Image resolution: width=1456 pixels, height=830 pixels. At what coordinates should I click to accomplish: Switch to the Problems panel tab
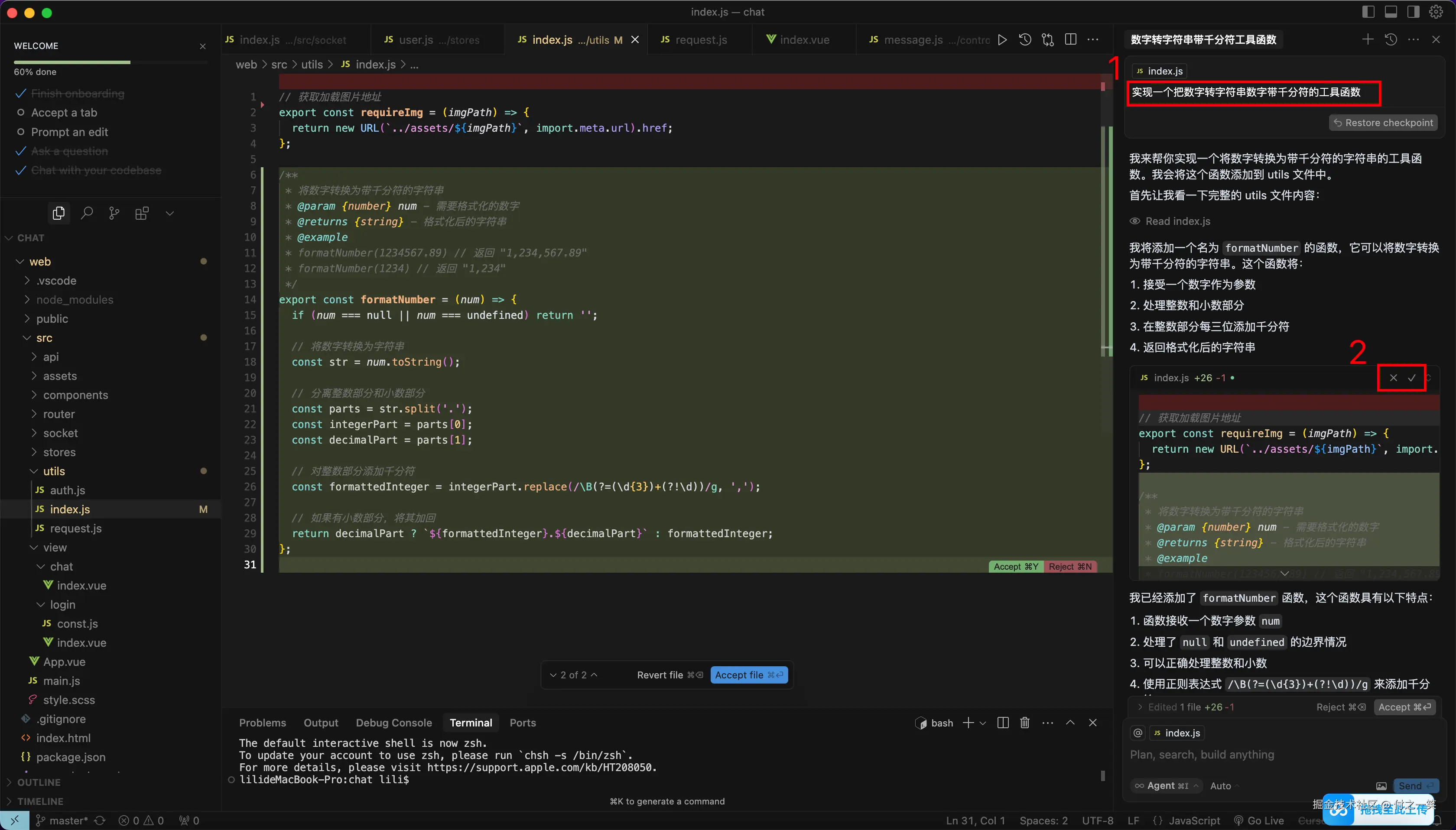pyautogui.click(x=262, y=722)
